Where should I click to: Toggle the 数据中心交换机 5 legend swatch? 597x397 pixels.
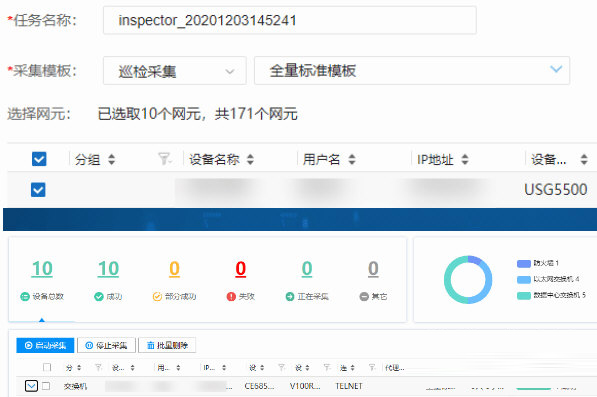tap(524, 295)
